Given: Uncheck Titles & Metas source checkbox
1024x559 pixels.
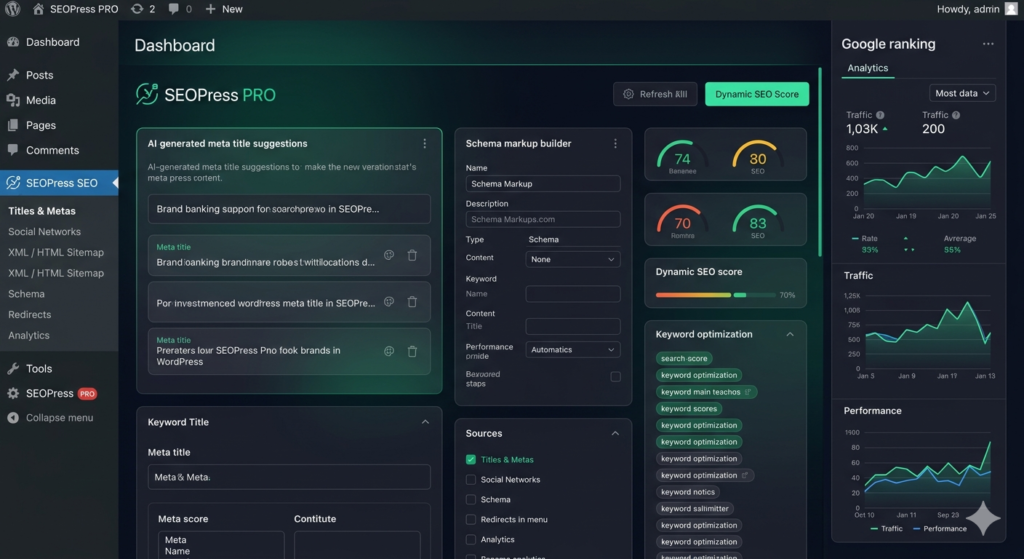Looking at the screenshot, I should [x=471, y=460].
